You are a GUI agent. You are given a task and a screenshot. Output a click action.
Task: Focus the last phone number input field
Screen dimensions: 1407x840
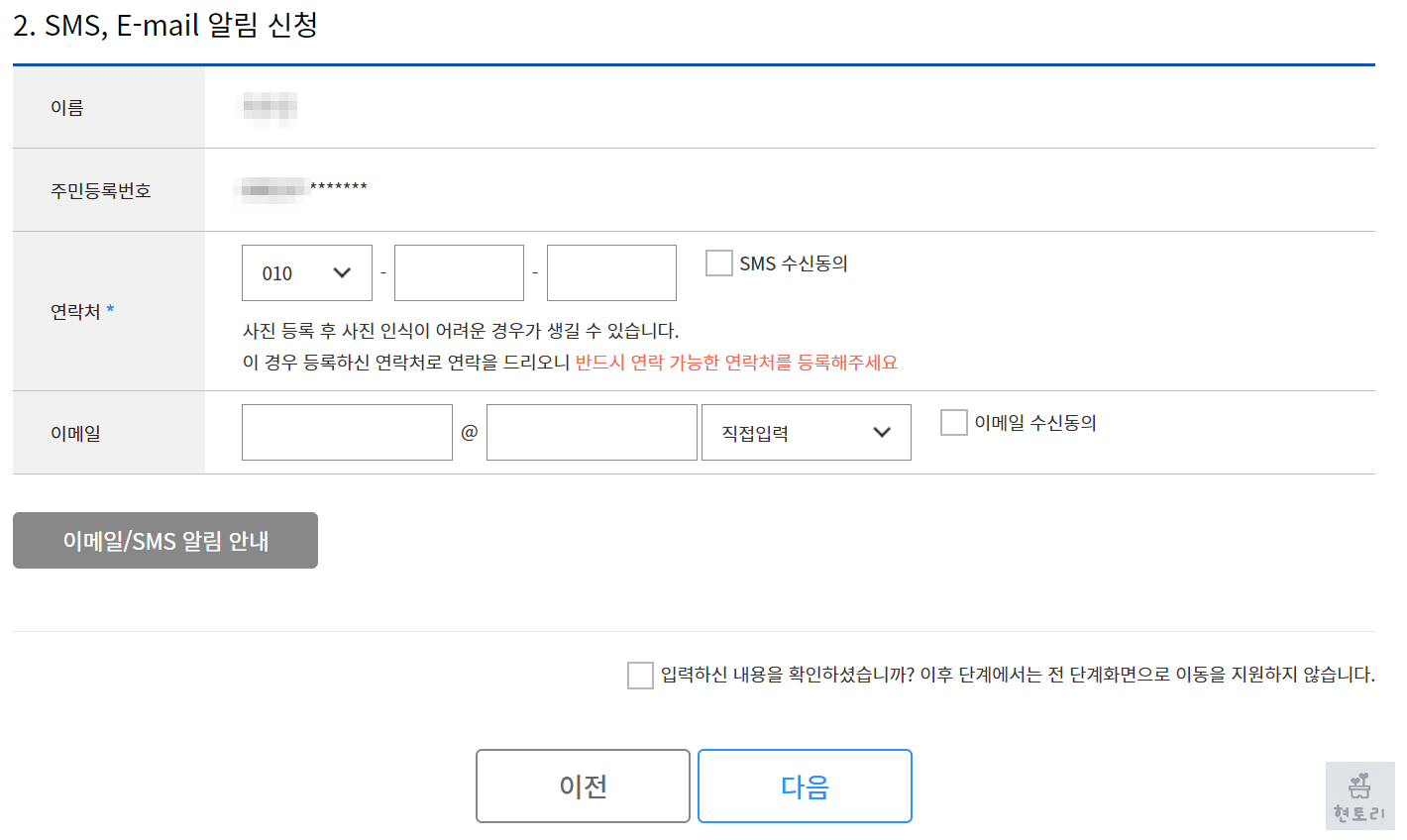(611, 273)
